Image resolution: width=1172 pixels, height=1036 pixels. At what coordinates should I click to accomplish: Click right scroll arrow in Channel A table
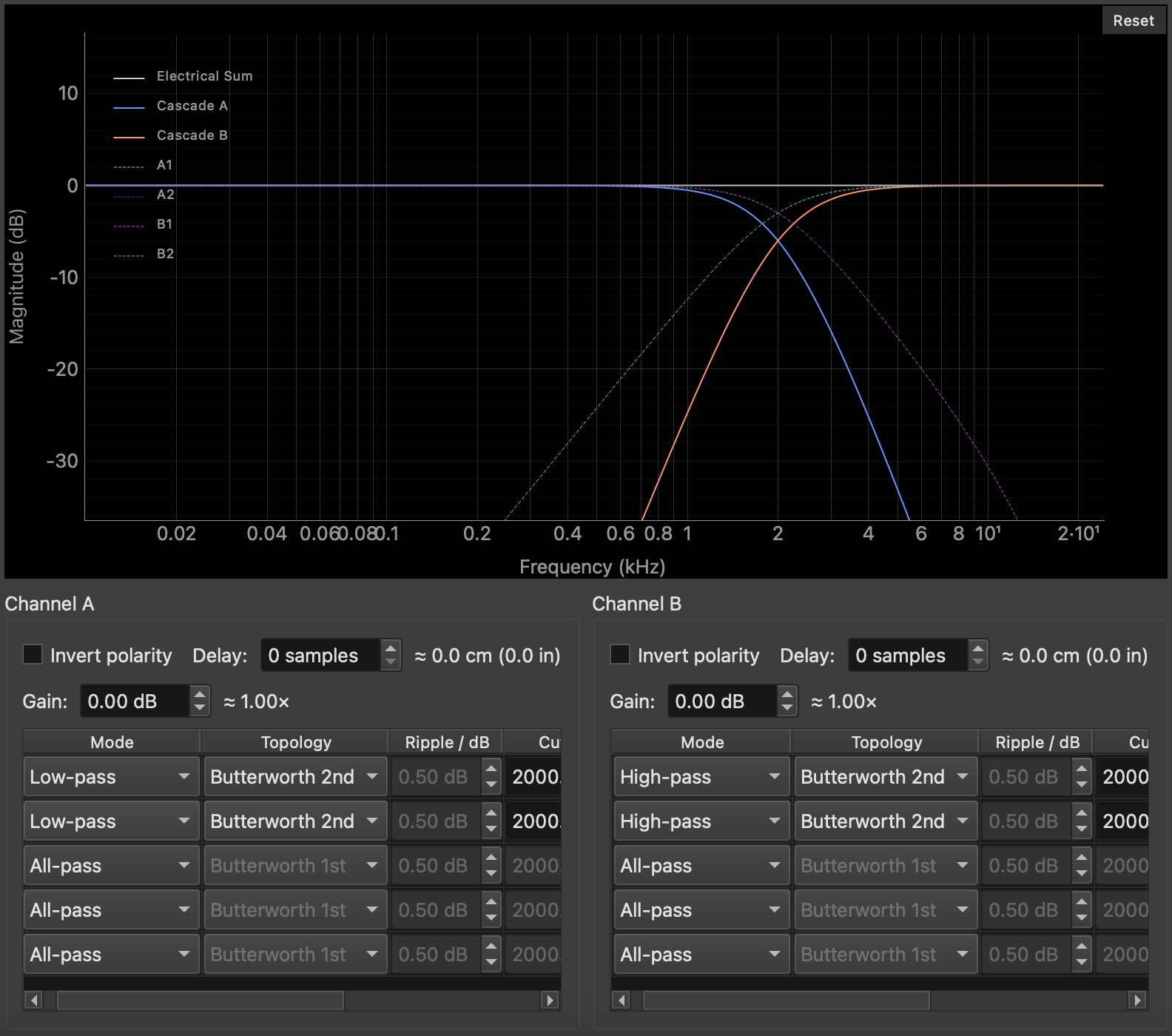[x=550, y=1000]
